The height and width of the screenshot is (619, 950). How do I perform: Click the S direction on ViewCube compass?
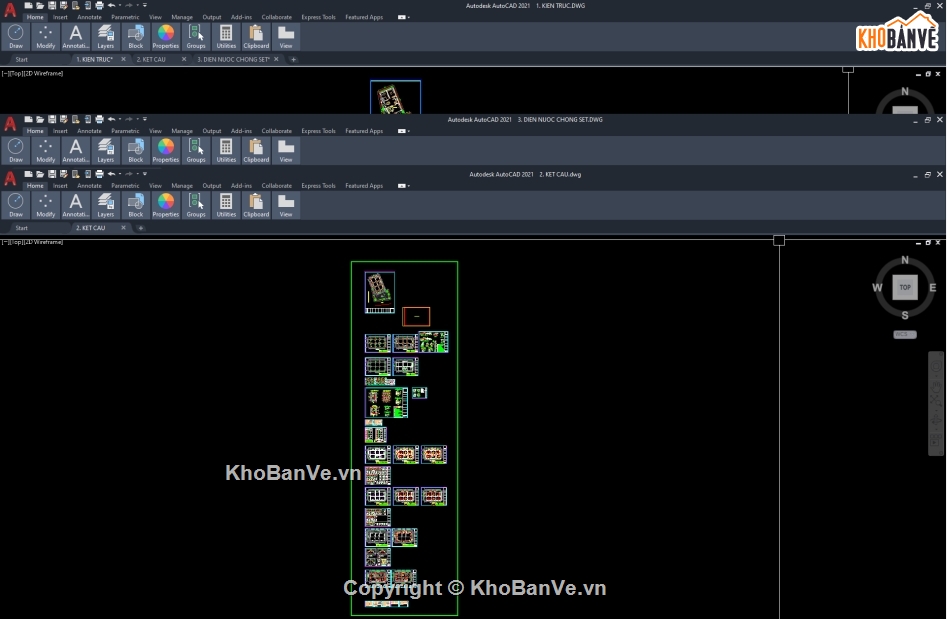(905, 315)
